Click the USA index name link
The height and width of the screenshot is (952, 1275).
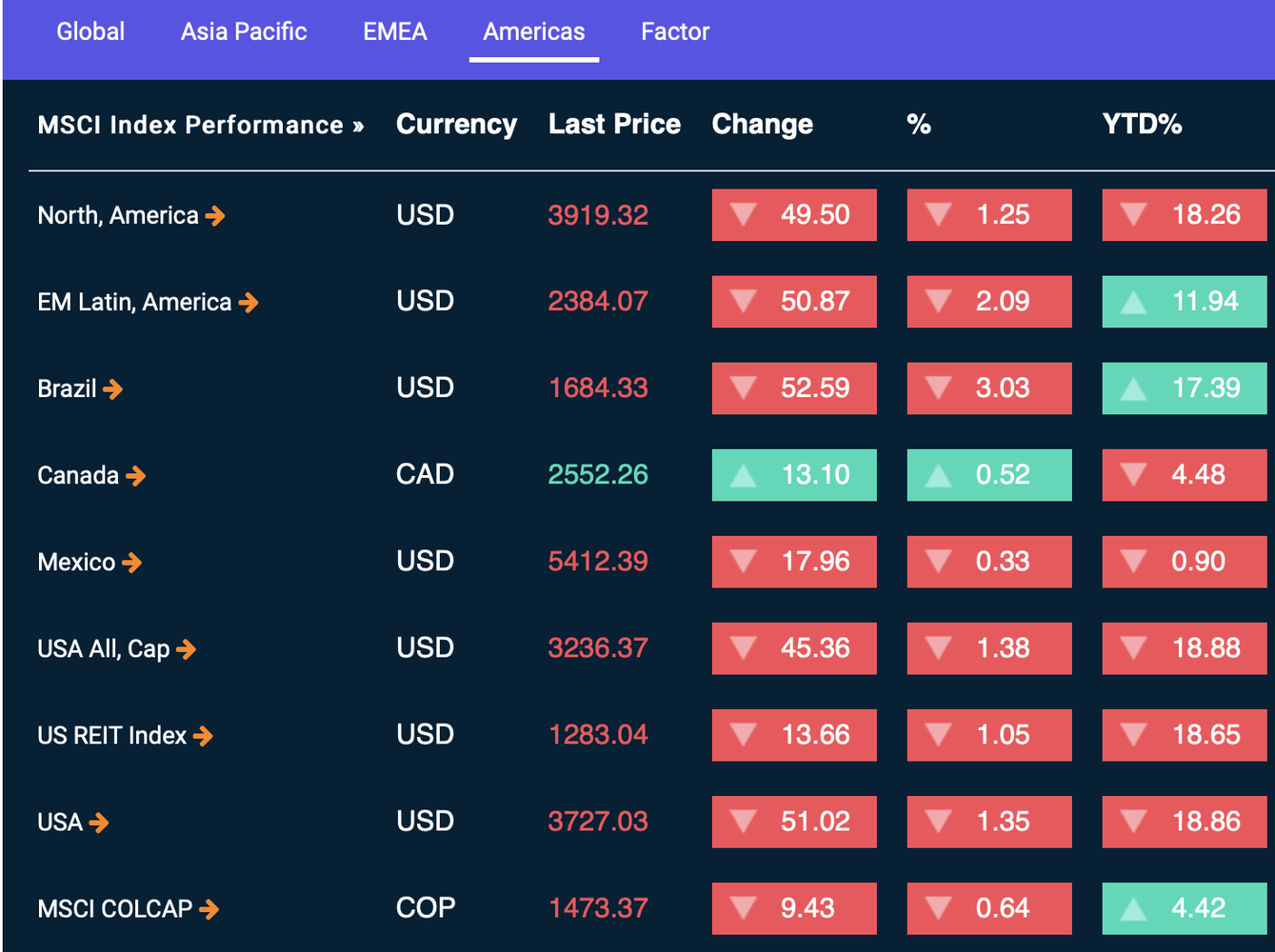pos(60,822)
